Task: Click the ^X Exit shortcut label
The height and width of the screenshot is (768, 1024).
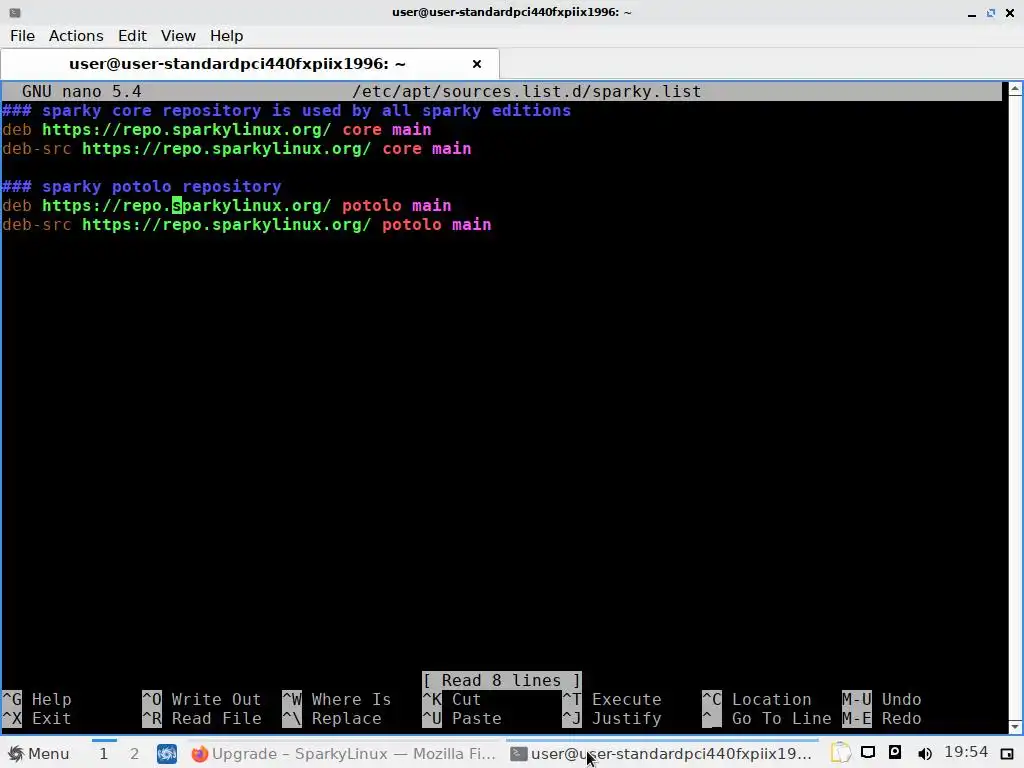Action: tap(37, 718)
